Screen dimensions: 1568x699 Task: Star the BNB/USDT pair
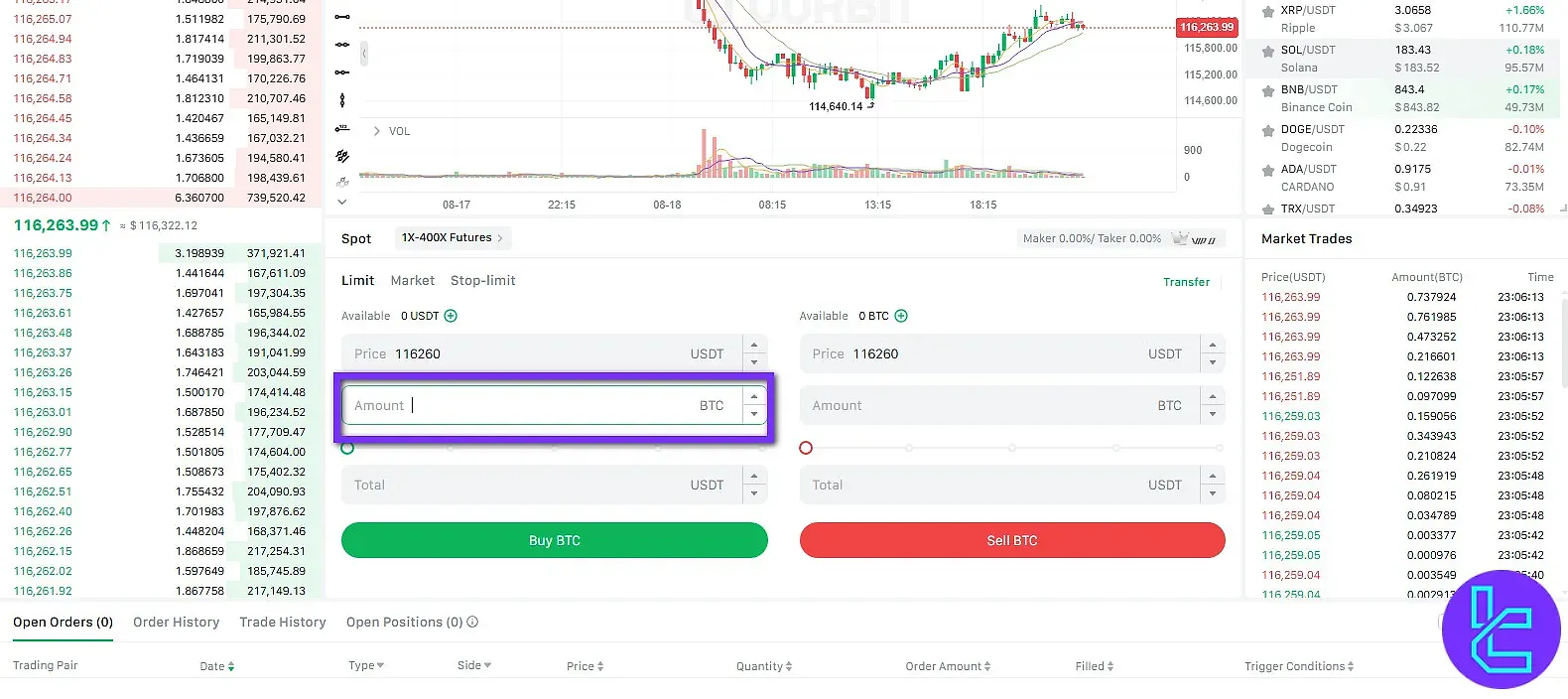pos(1267,91)
